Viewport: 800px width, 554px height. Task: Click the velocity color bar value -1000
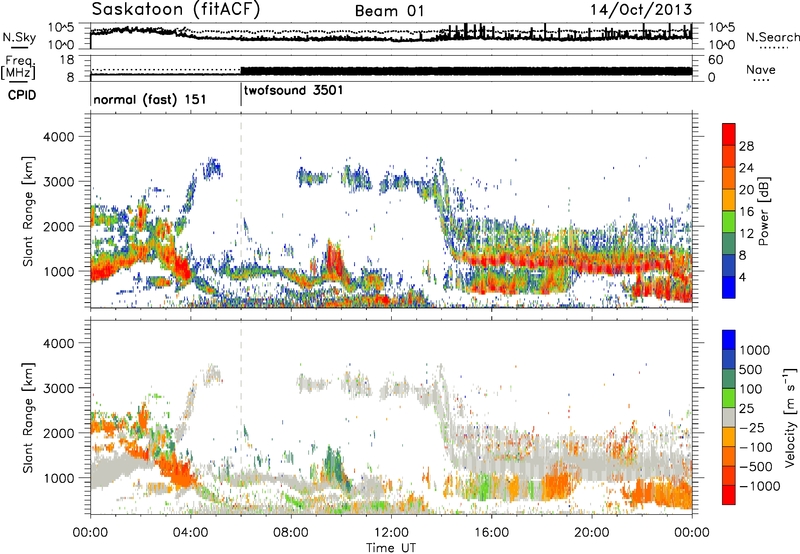click(x=759, y=486)
